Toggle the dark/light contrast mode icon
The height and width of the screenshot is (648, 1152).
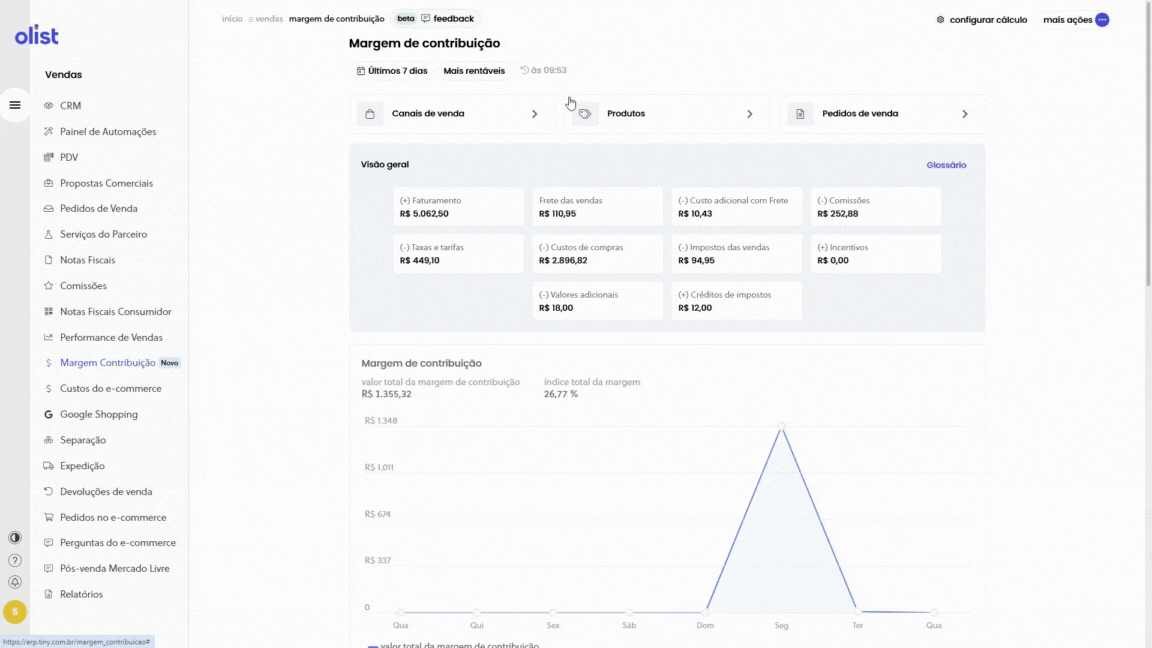tap(15, 538)
